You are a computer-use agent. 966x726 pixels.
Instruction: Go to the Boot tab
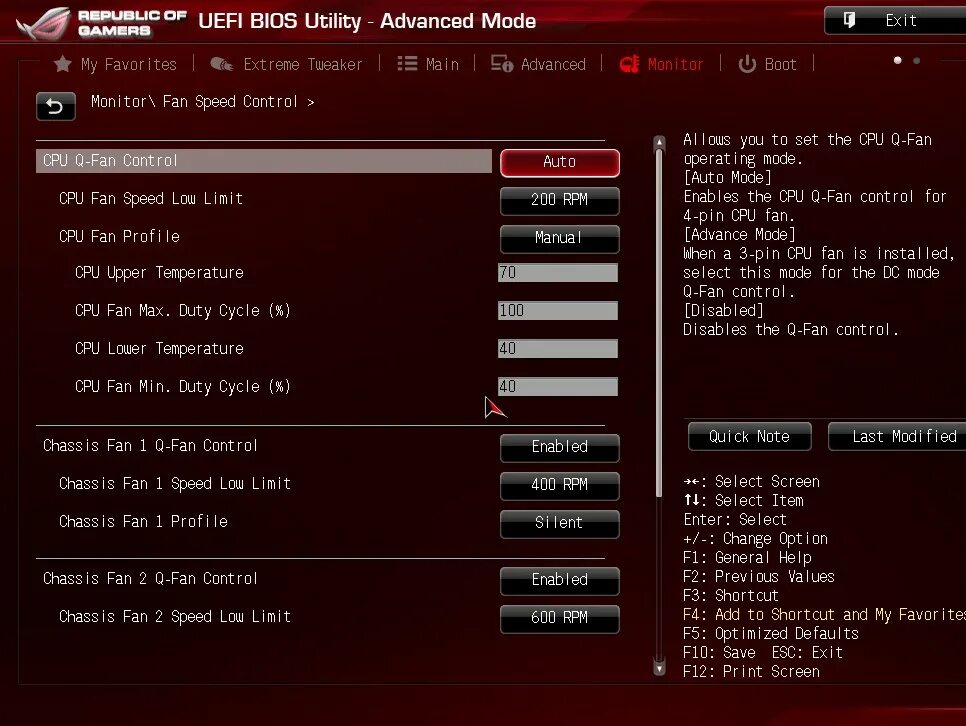click(768, 64)
